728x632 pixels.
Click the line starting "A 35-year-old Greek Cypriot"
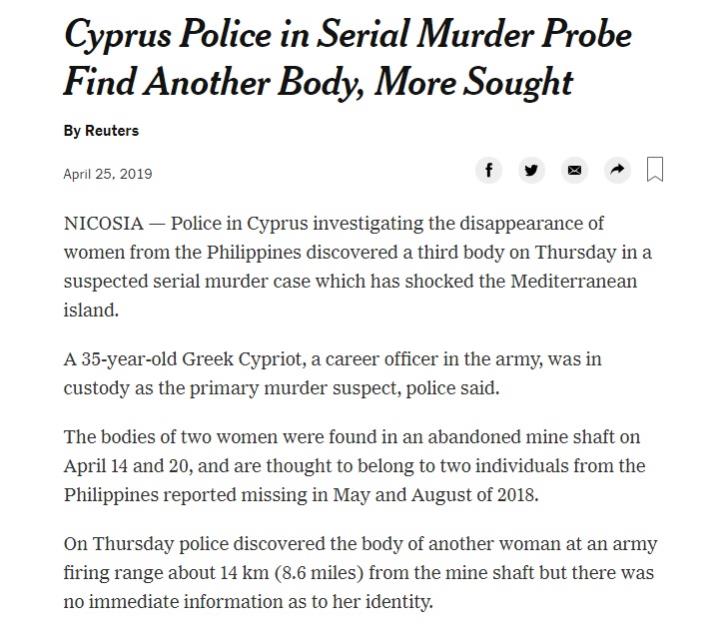point(332,359)
